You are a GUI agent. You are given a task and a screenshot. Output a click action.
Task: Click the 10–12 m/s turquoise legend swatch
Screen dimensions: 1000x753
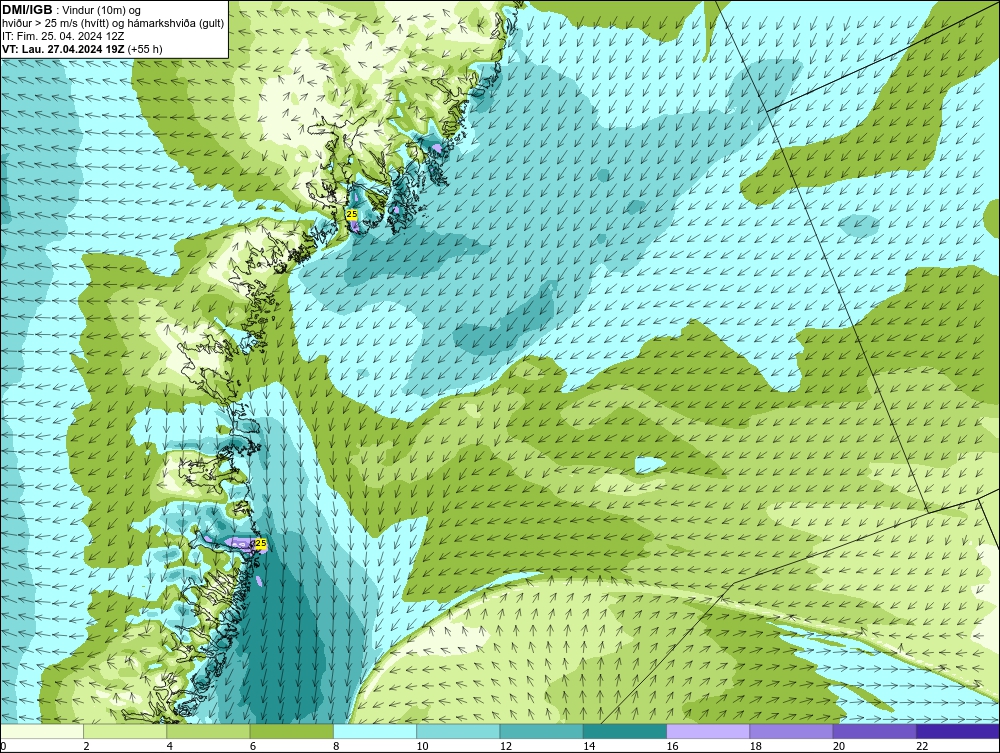[458, 731]
